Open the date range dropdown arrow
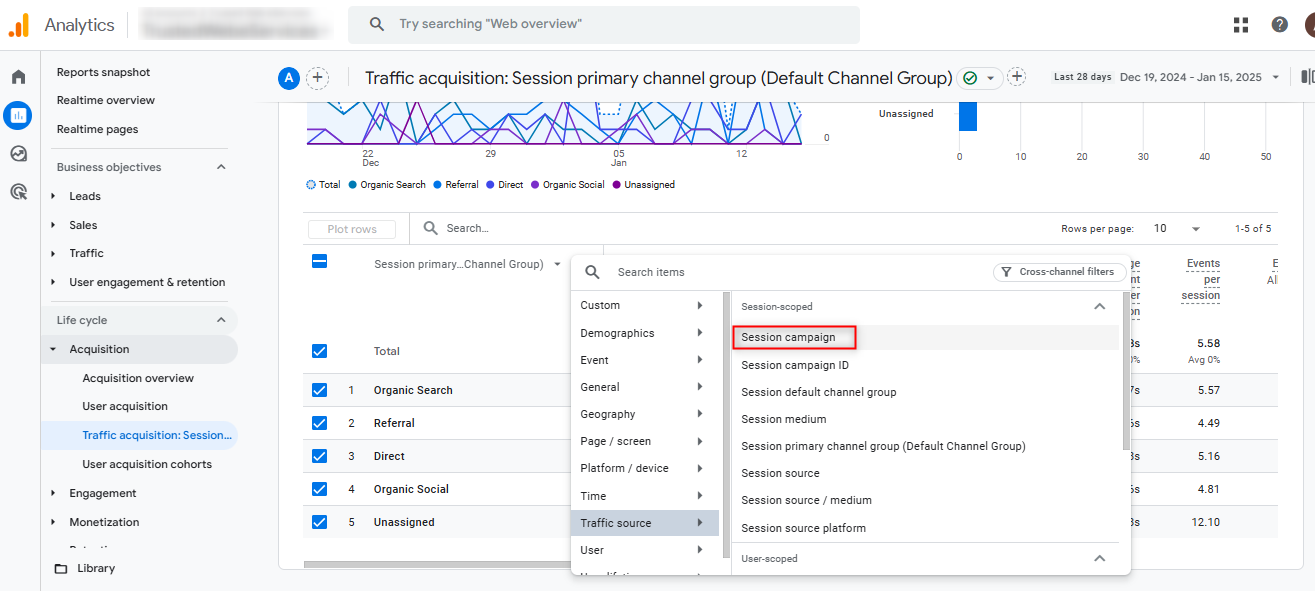Screen dimensions: 1315x591 click(1275, 78)
